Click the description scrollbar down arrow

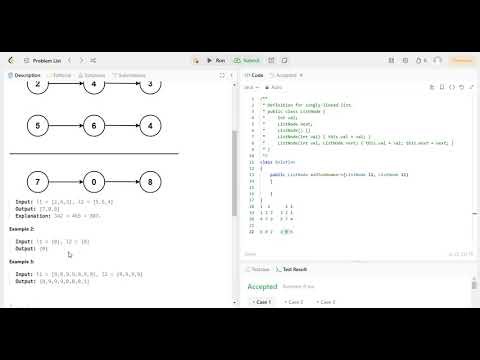click(x=234, y=302)
